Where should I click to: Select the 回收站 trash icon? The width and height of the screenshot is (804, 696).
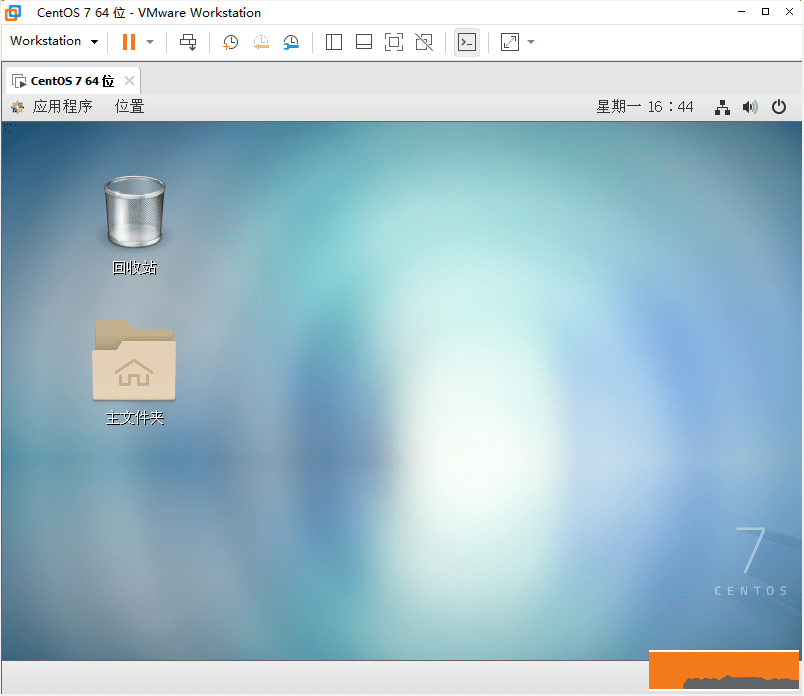coord(134,225)
